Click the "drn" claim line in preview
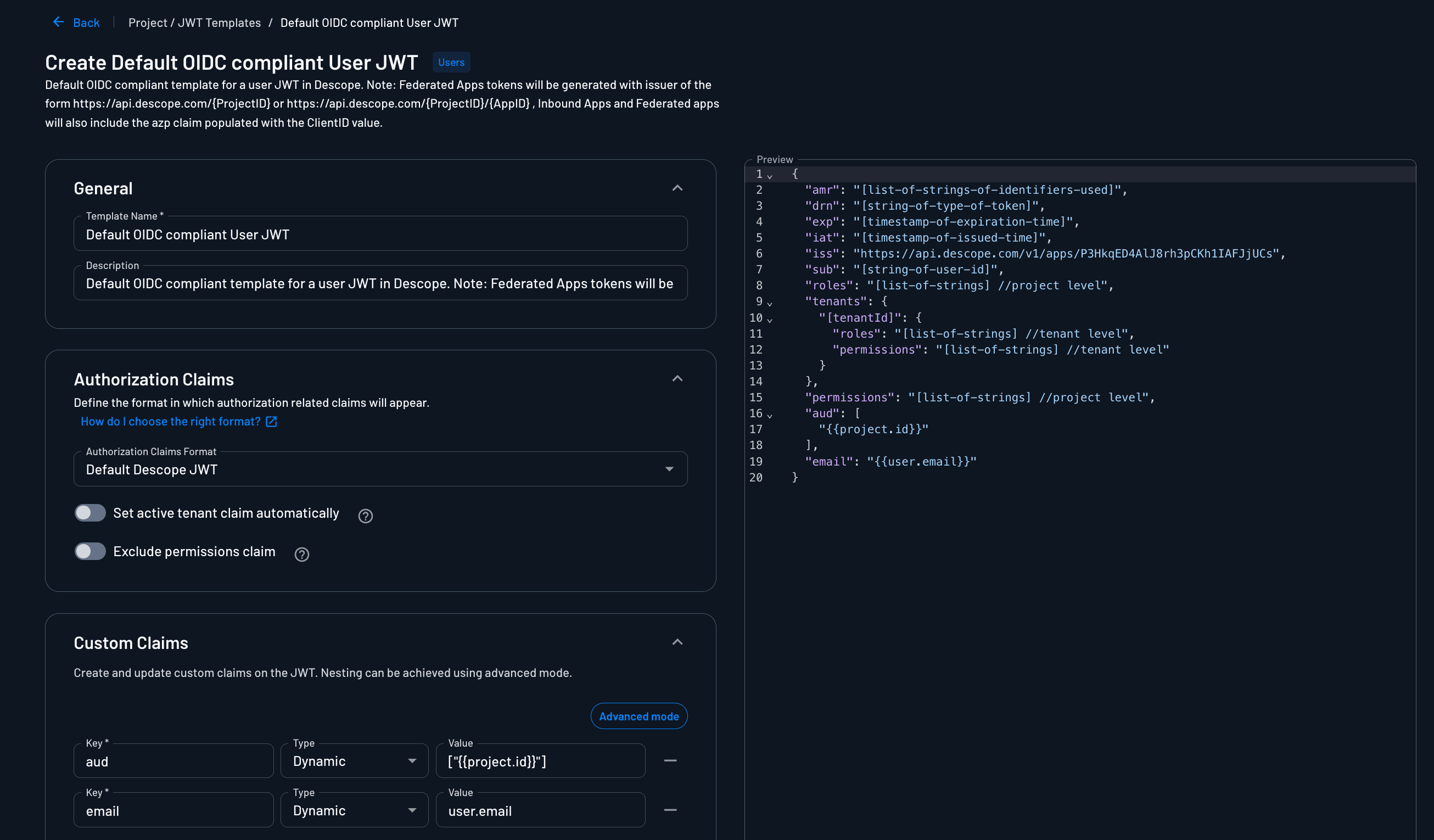1434x840 pixels. click(x=925, y=206)
